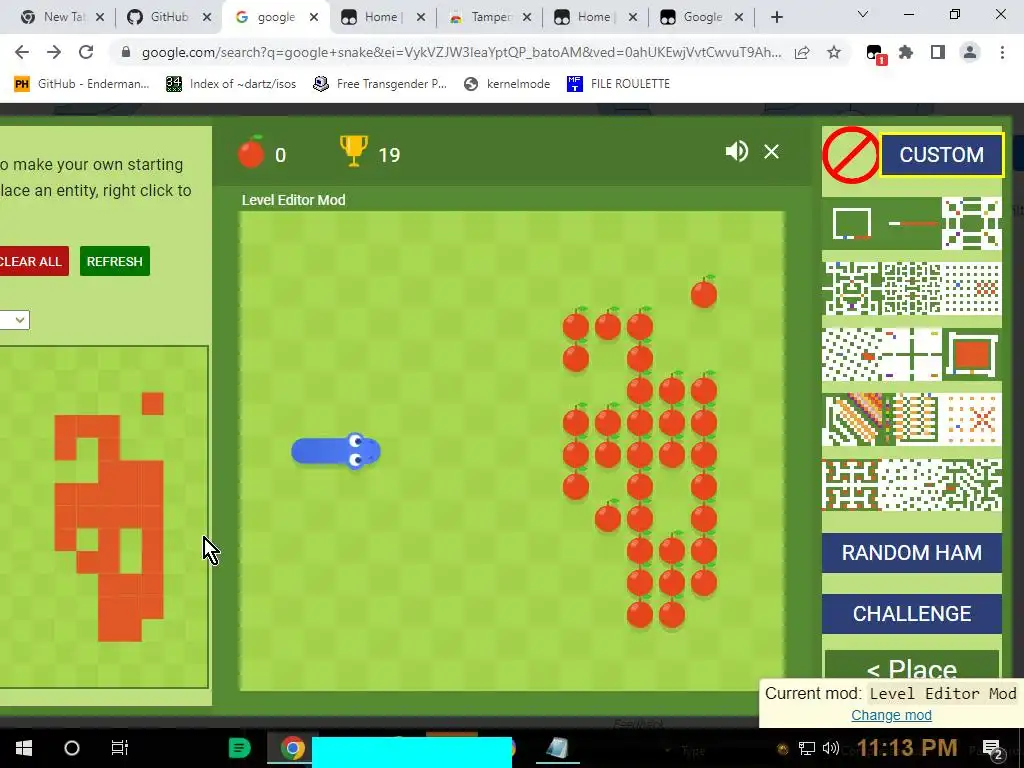Open the notification center icon
Viewport: 1024px width, 768px height.
pyautogui.click(x=993, y=748)
